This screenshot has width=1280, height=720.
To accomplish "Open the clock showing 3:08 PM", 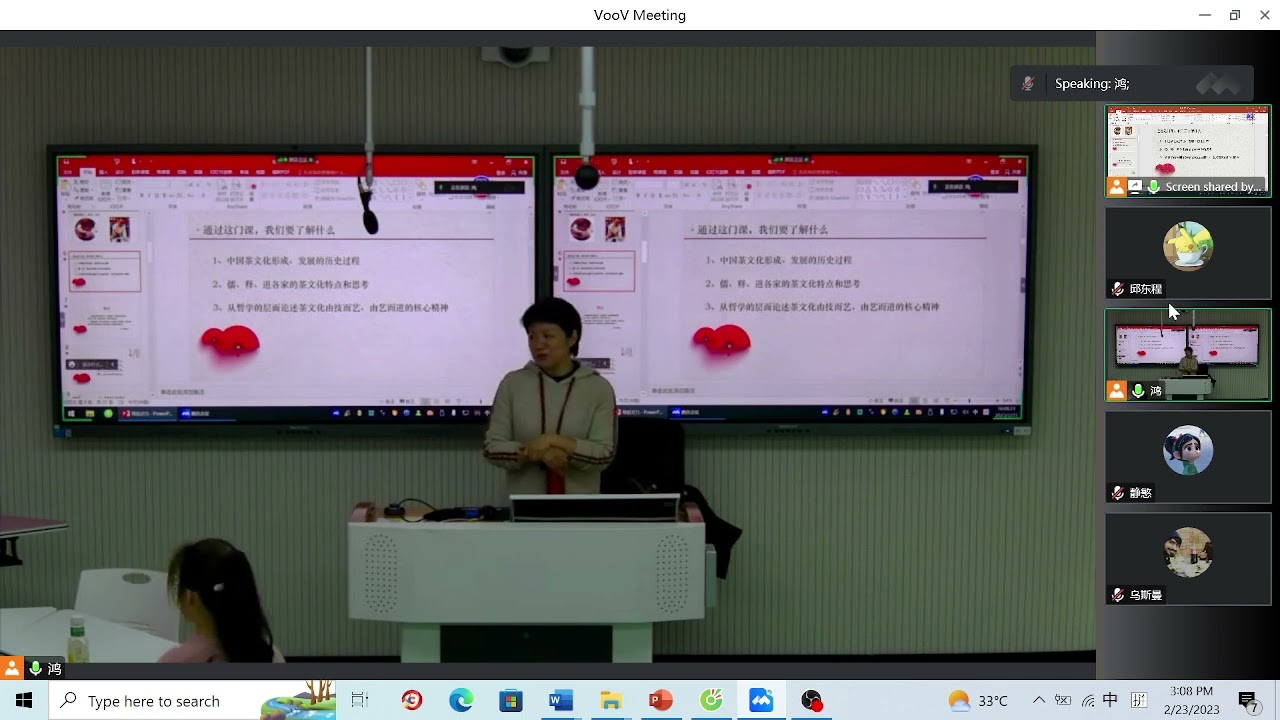I will click(x=1190, y=700).
